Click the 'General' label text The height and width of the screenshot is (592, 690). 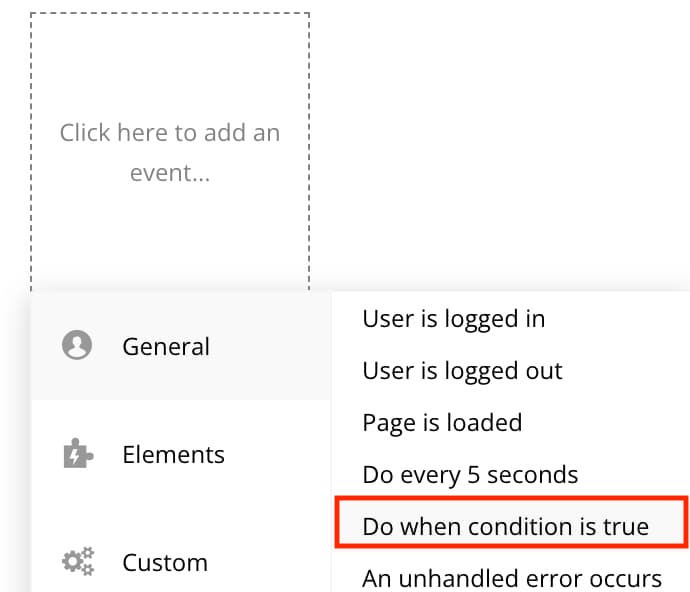click(166, 346)
